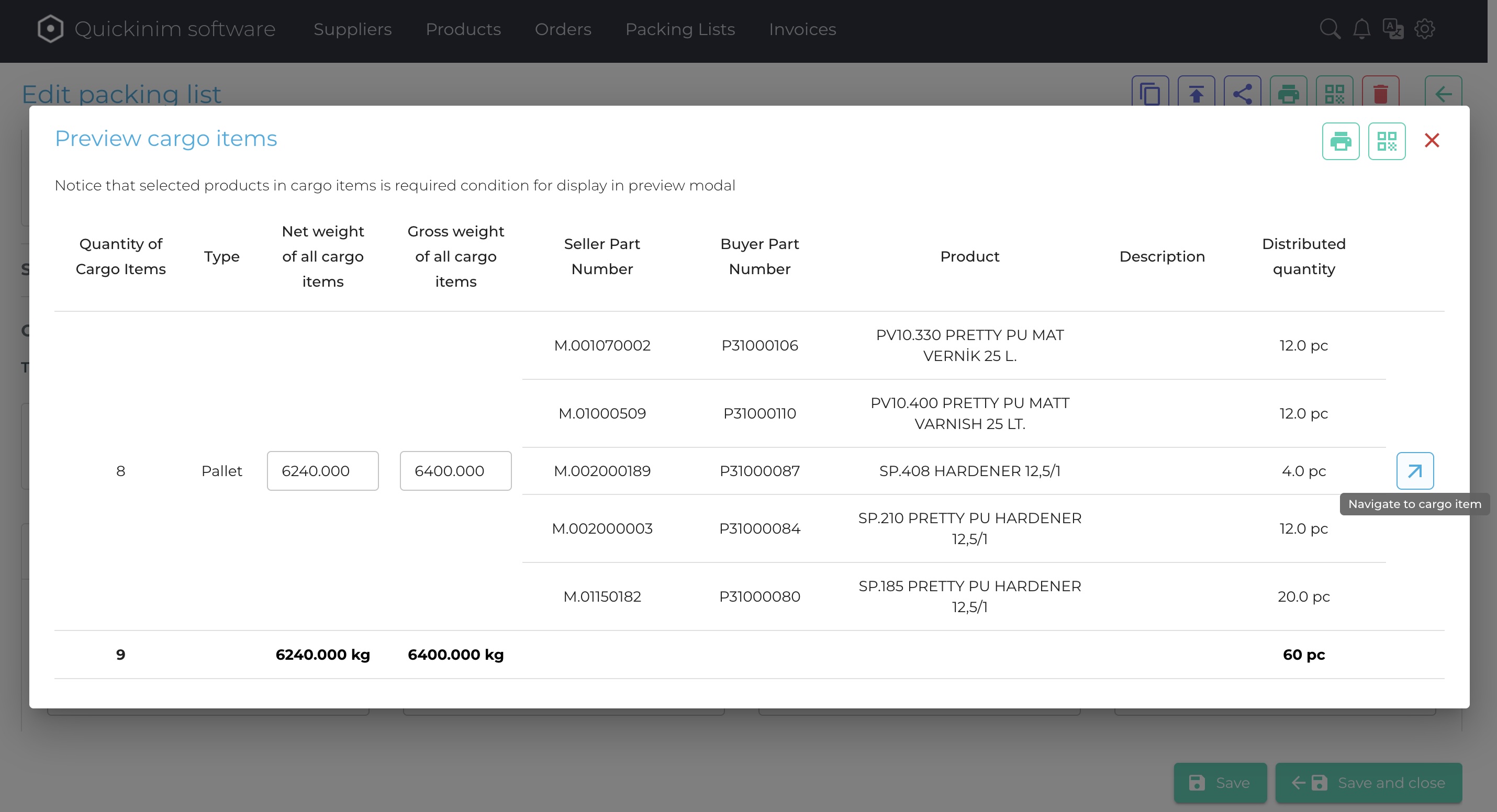Open the settings gear icon
This screenshot has height=812, width=1497.
[1424, 29]
